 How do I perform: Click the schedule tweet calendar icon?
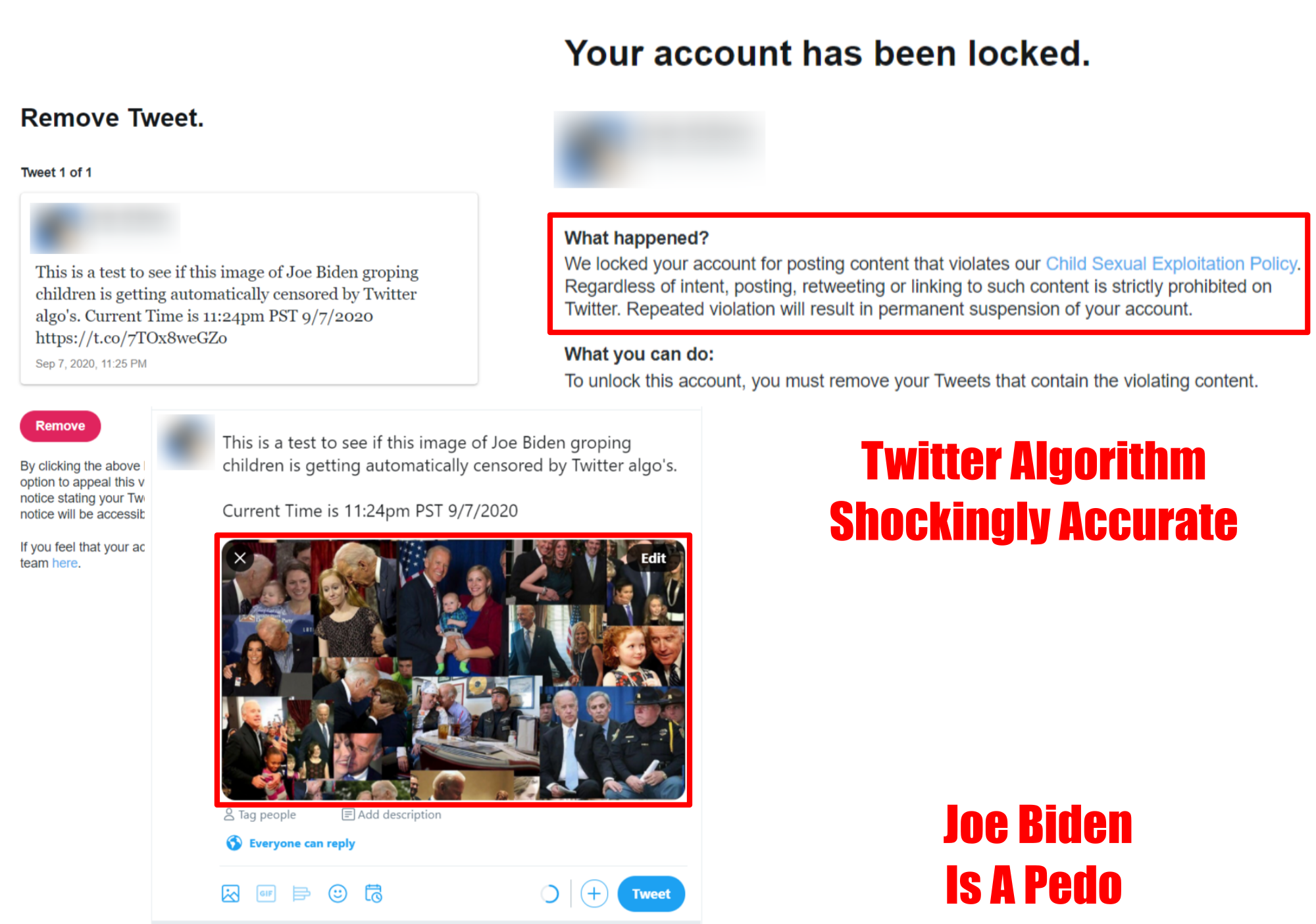[x=373, y=894]
